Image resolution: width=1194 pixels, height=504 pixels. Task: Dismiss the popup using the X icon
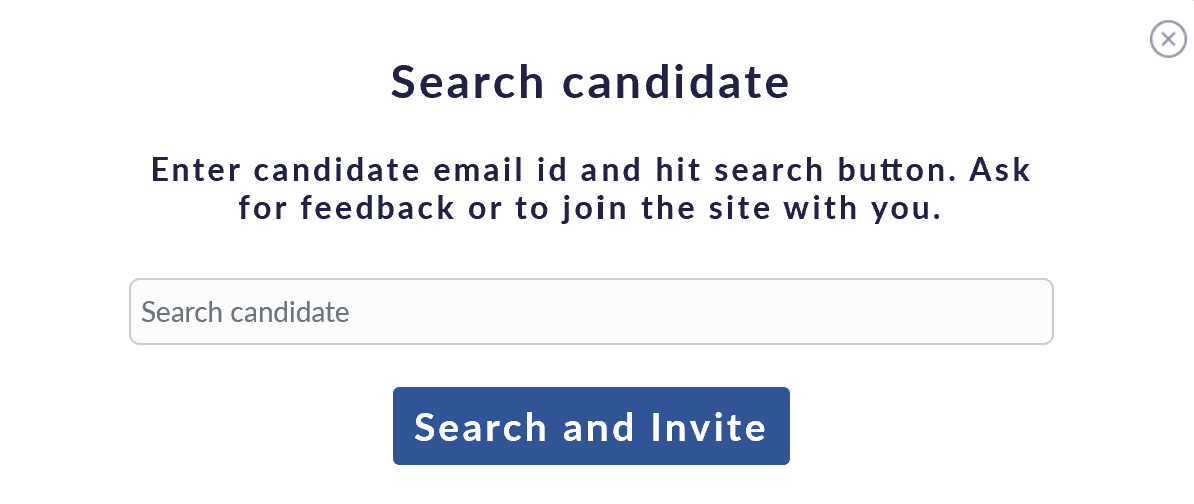(1168, 39)
